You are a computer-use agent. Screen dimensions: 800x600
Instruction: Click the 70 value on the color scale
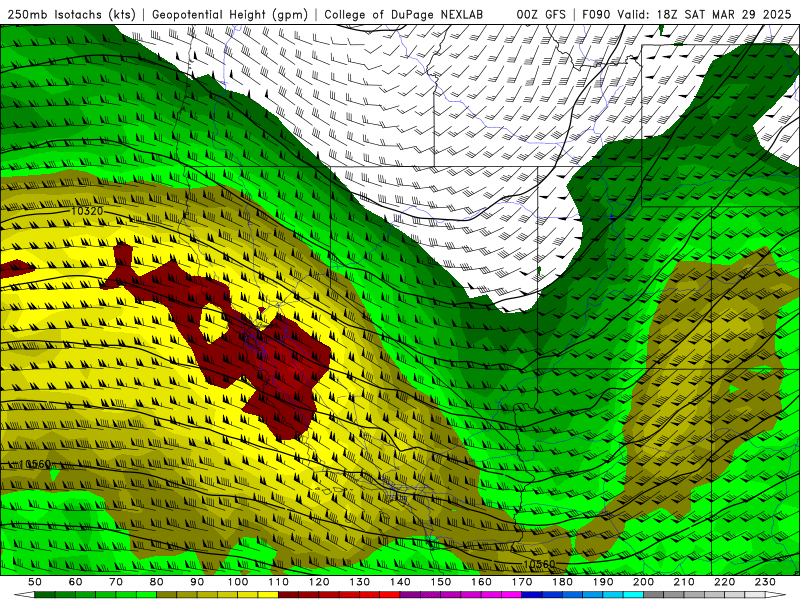tap(116, 582)
